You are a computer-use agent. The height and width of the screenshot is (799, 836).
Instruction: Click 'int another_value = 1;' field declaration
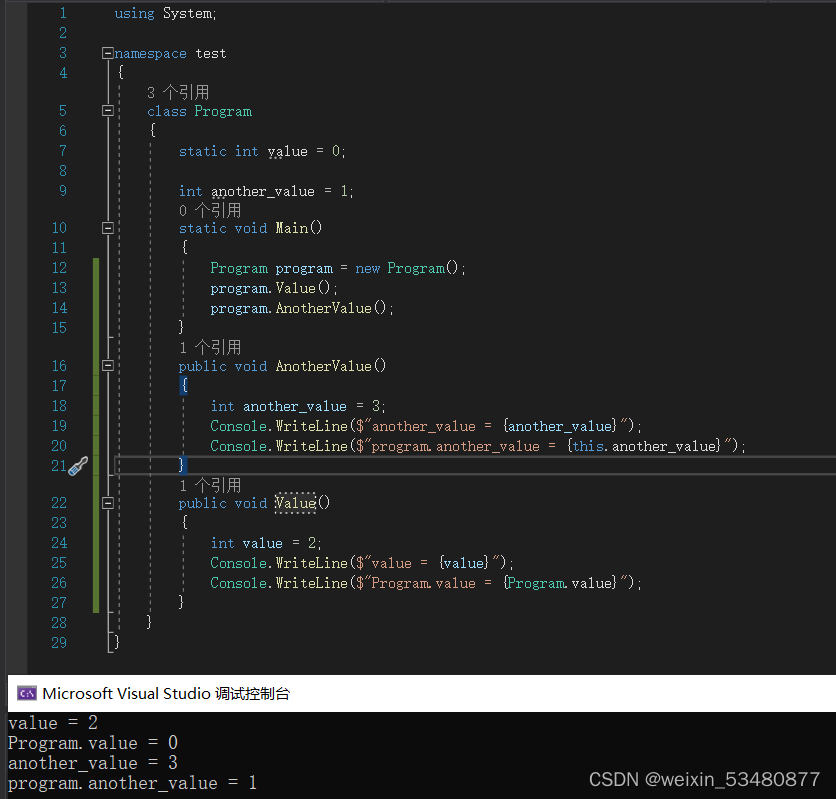point(266,191)
